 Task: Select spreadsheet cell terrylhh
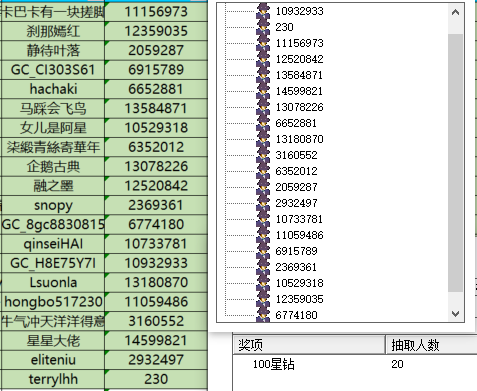53,379
